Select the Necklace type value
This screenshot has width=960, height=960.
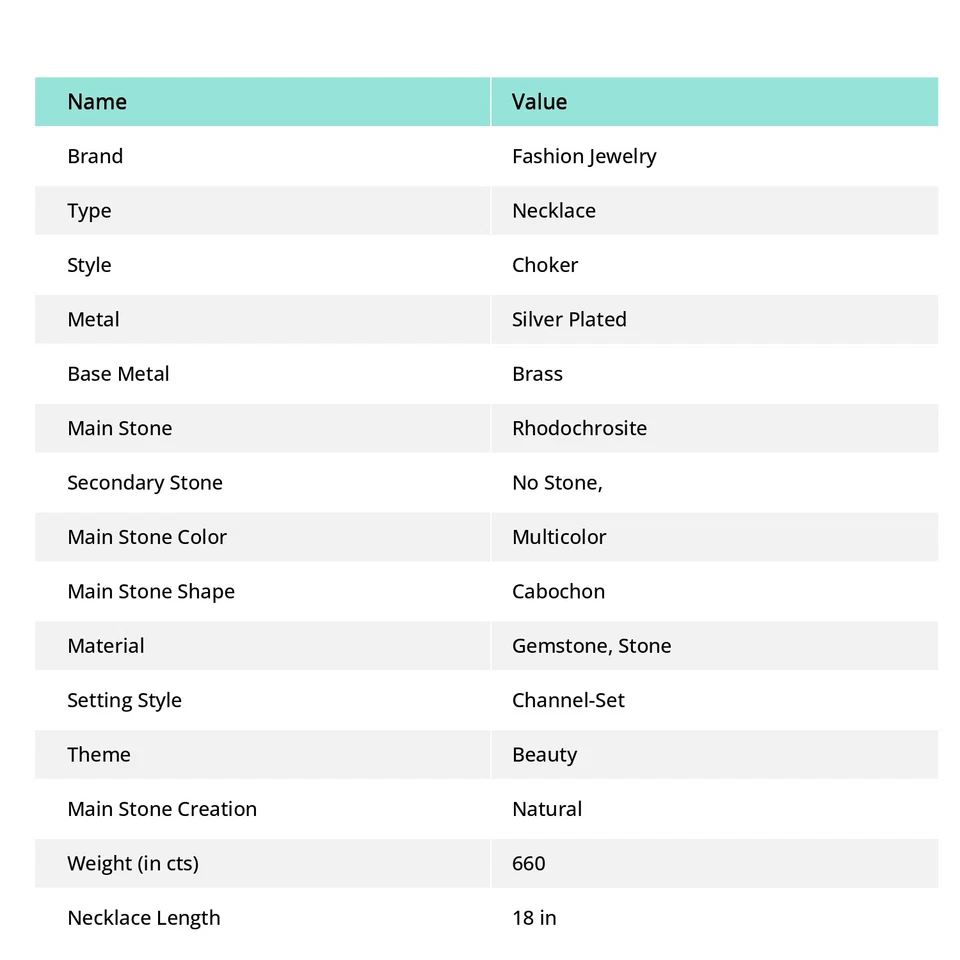coord(553,211)
